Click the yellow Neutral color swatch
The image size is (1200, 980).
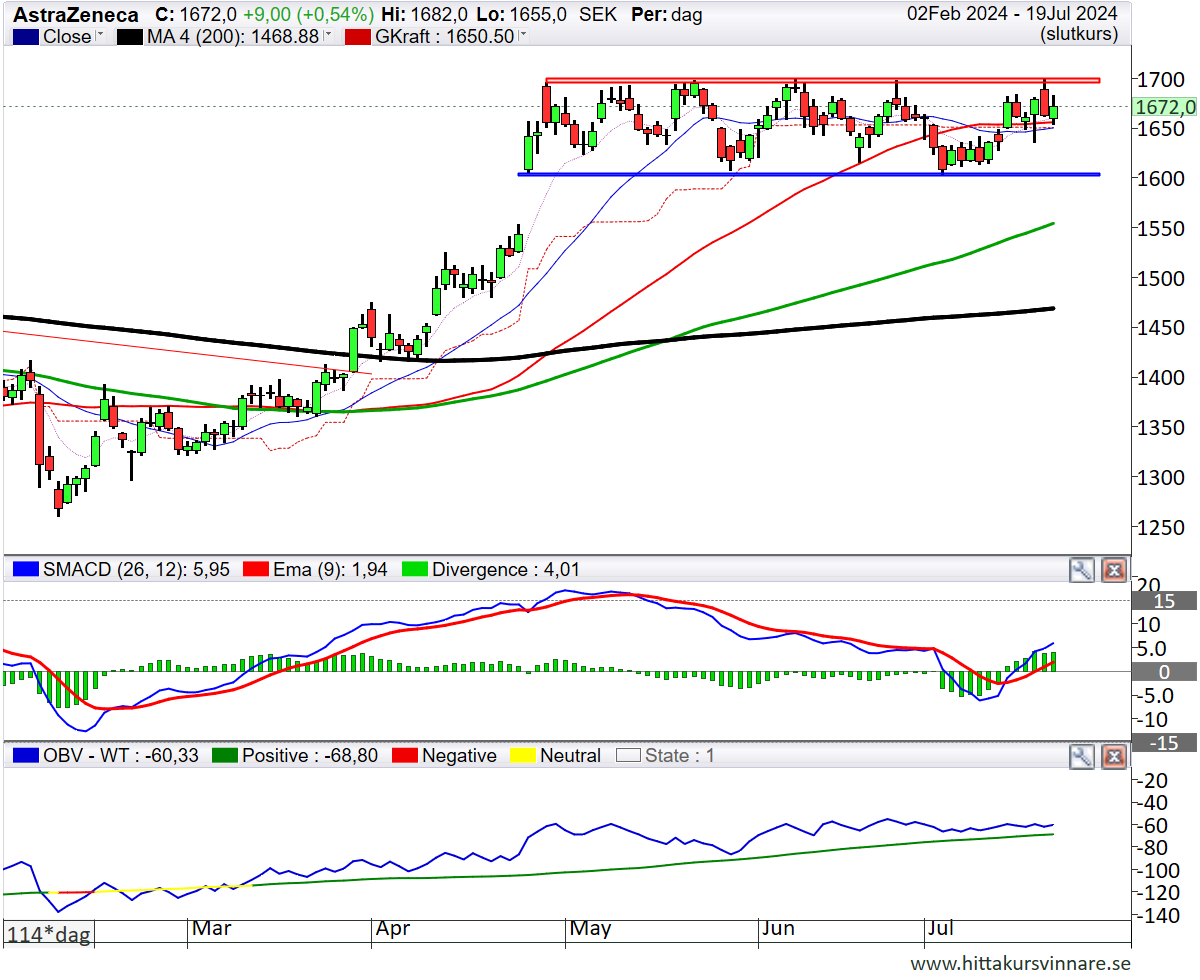point(523,756)
